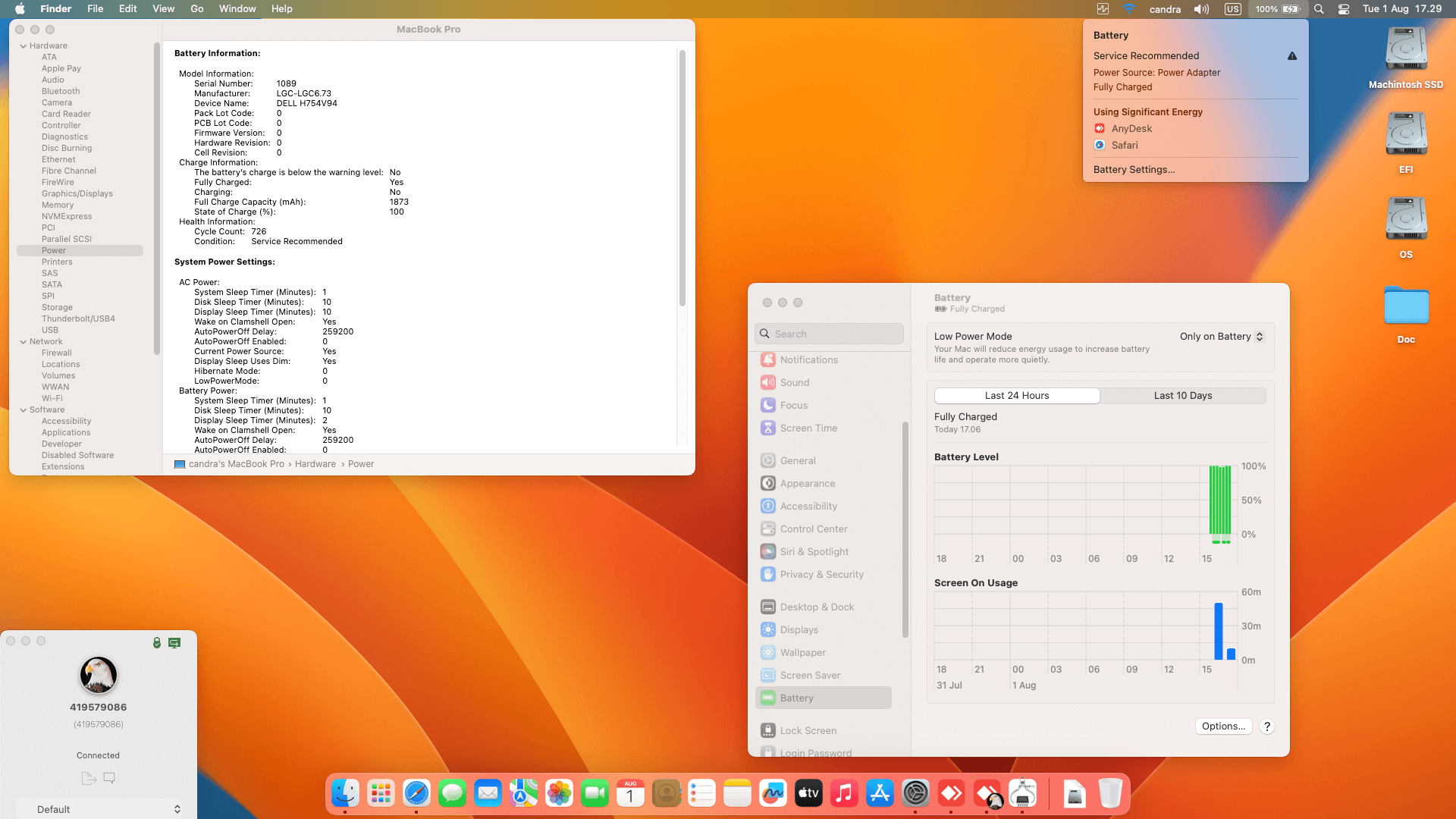
Task: Open Launchpad in the Dock
Action: click(381, 794)
